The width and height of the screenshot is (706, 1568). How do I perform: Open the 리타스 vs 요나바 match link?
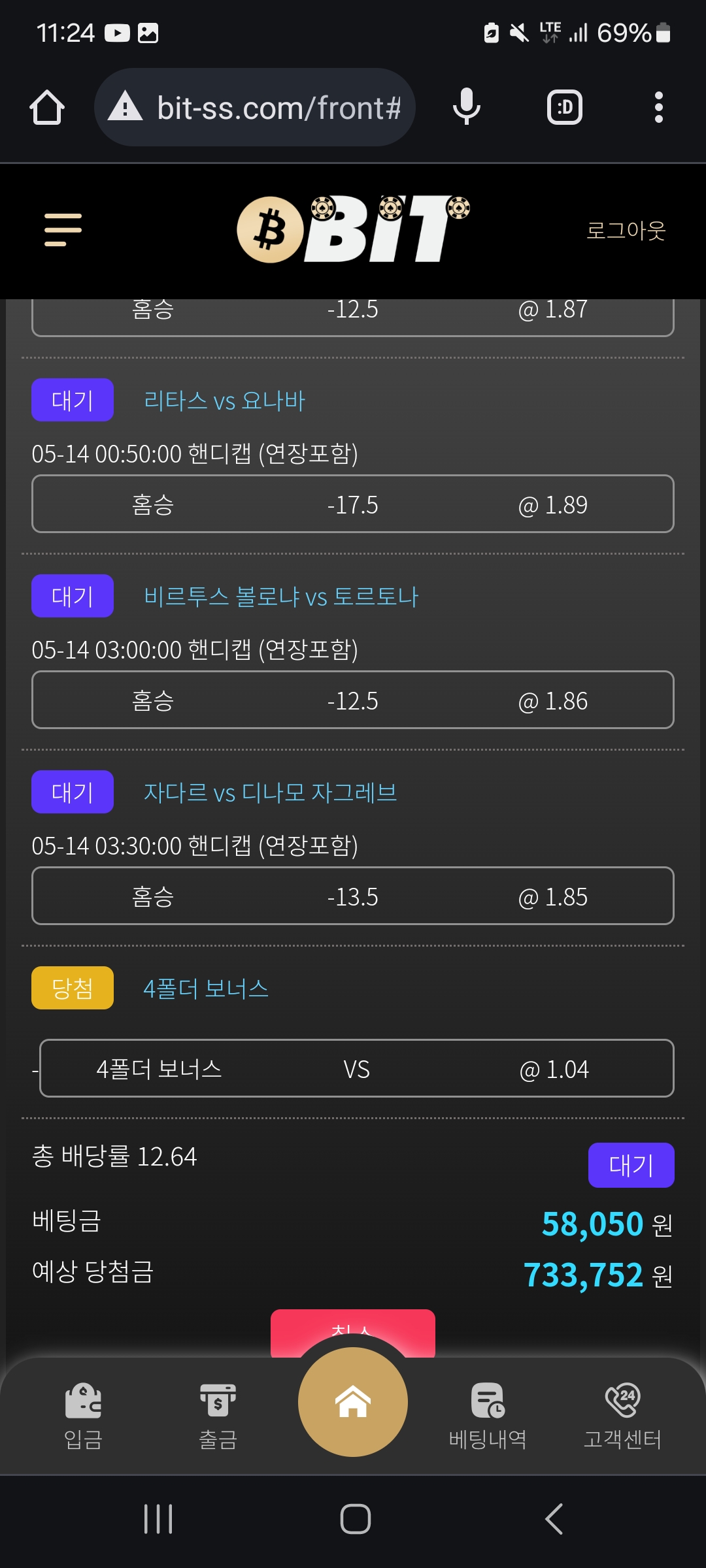point(224,400)
